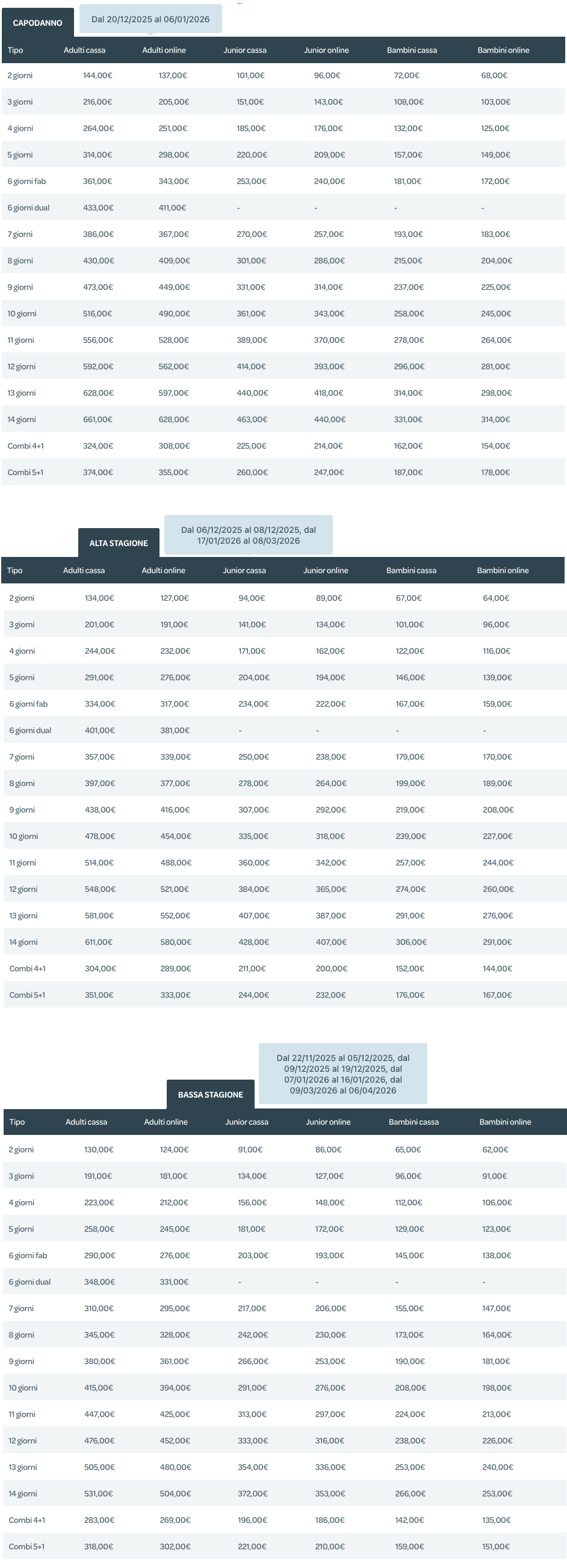567x1568 pixels.
Task: Click the Alta Stagione date range label
Action: (249, 535)
